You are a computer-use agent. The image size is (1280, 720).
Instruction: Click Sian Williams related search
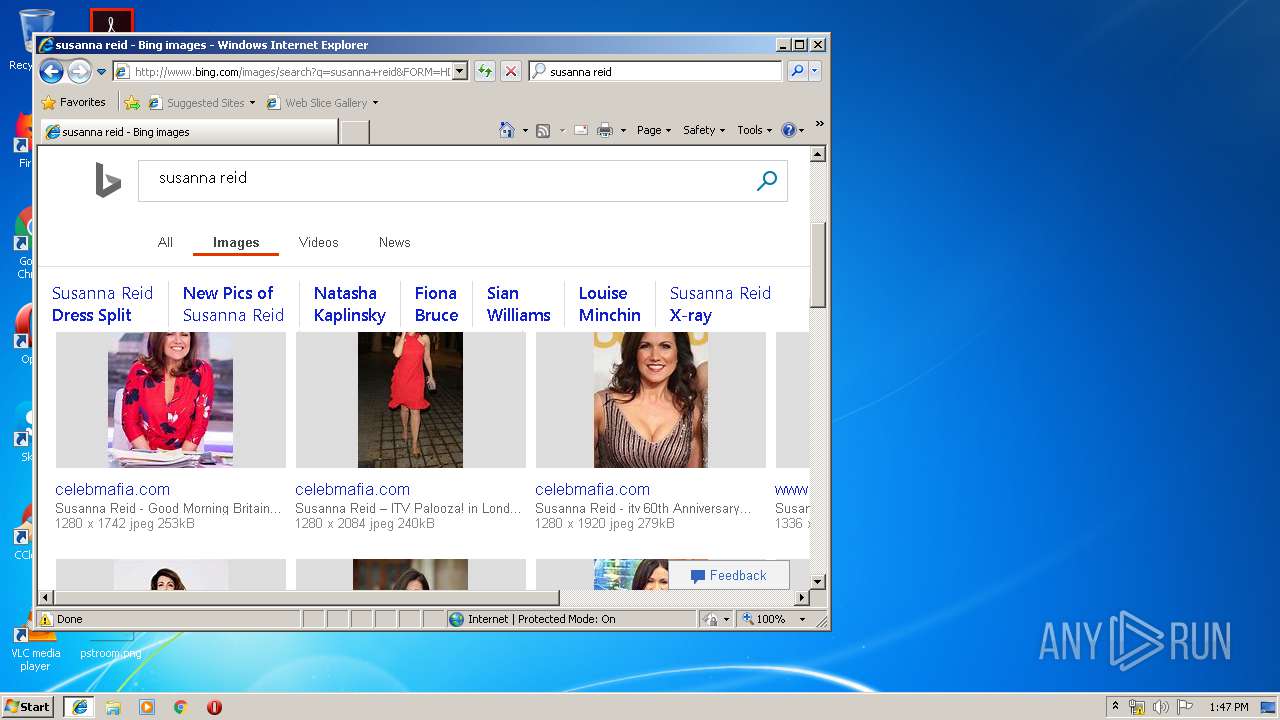pyautogui.click(x=518, y=304)
